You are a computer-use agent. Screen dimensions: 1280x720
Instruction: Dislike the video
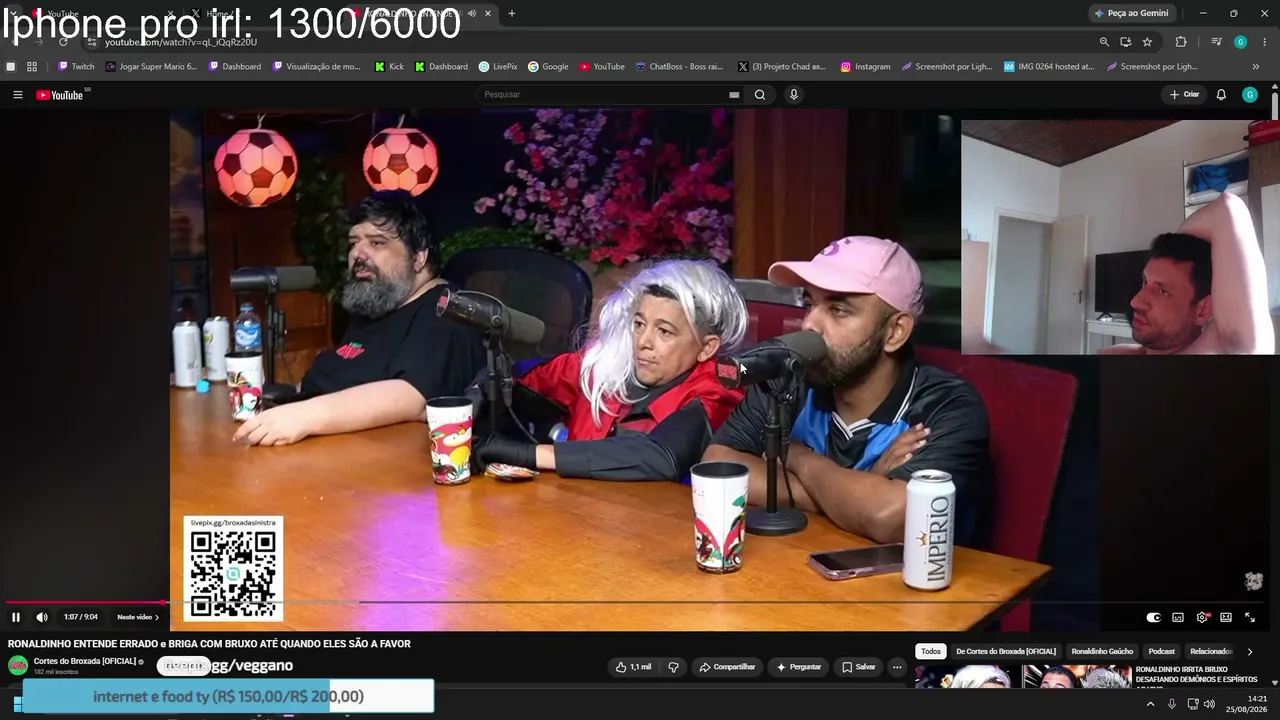674,667
